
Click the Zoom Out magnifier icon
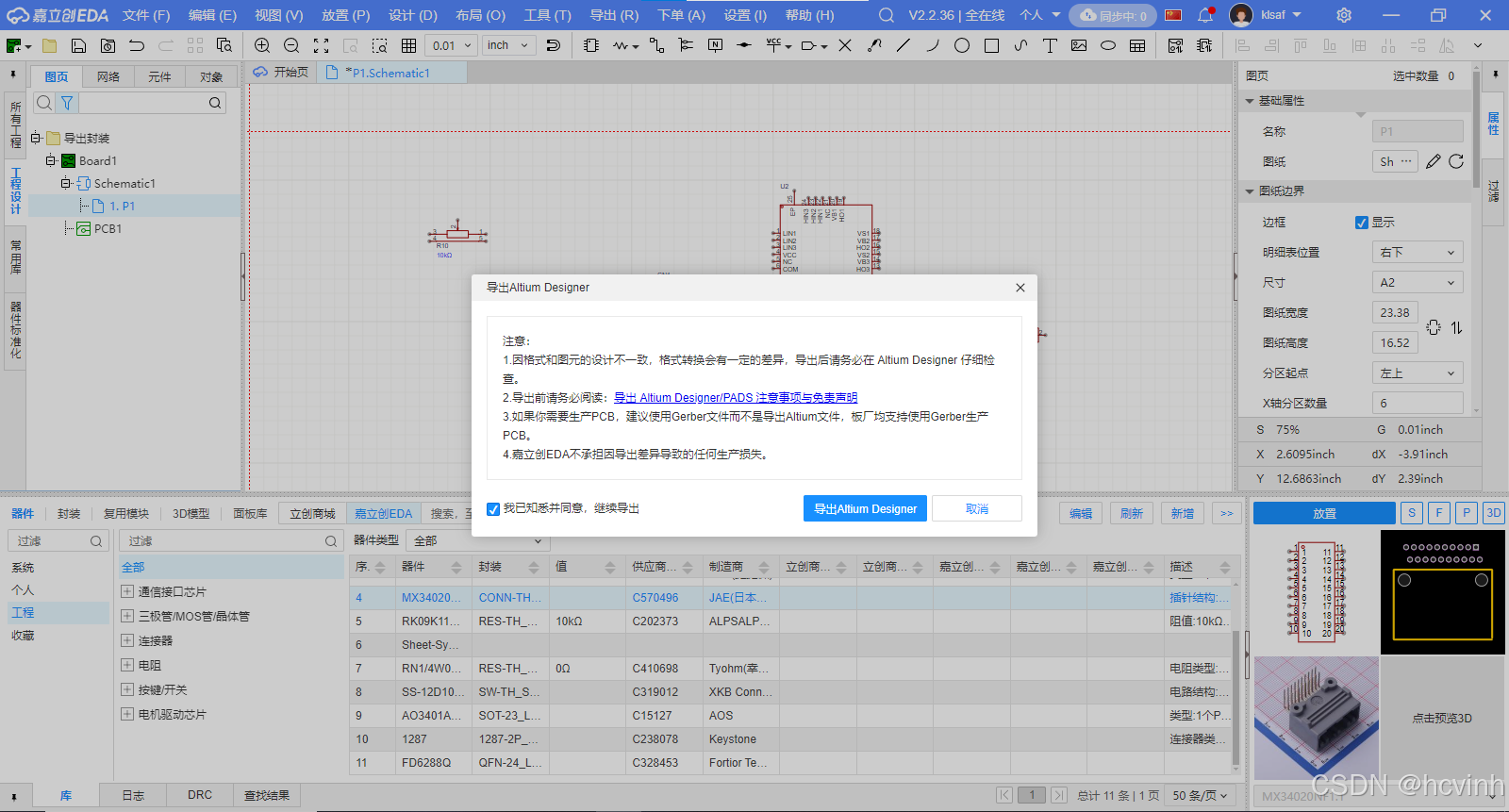291,45
